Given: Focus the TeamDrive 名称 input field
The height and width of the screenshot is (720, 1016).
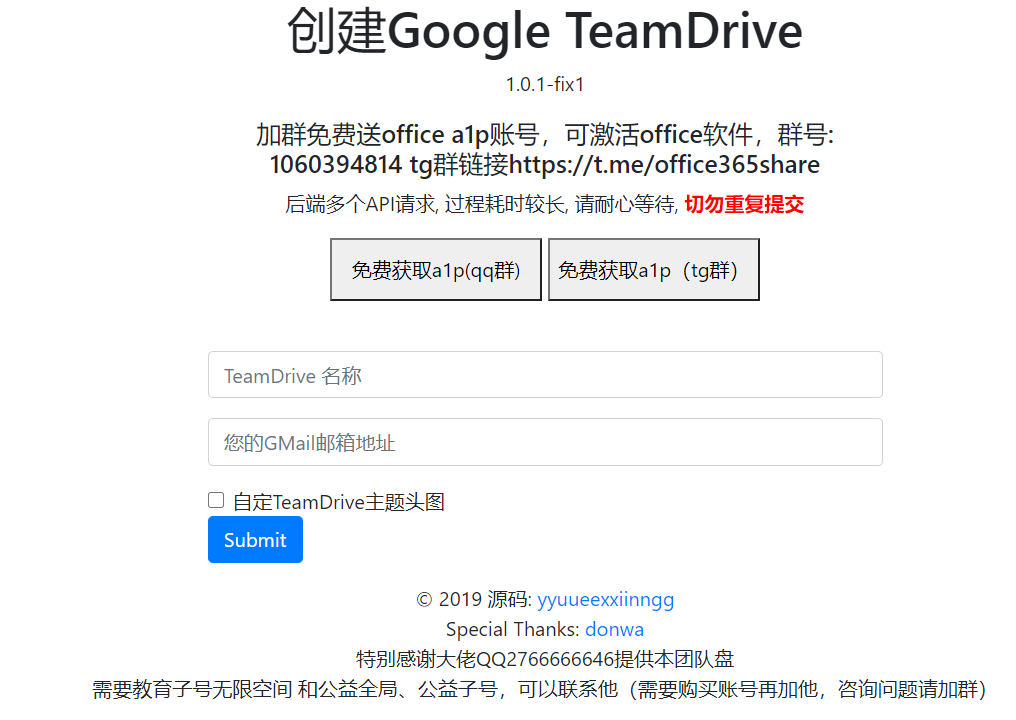Looking at the screenshot, I should point(545,375).
